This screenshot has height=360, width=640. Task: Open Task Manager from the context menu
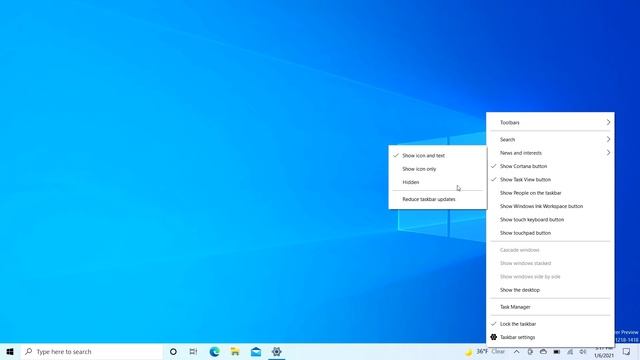point(550,307)
